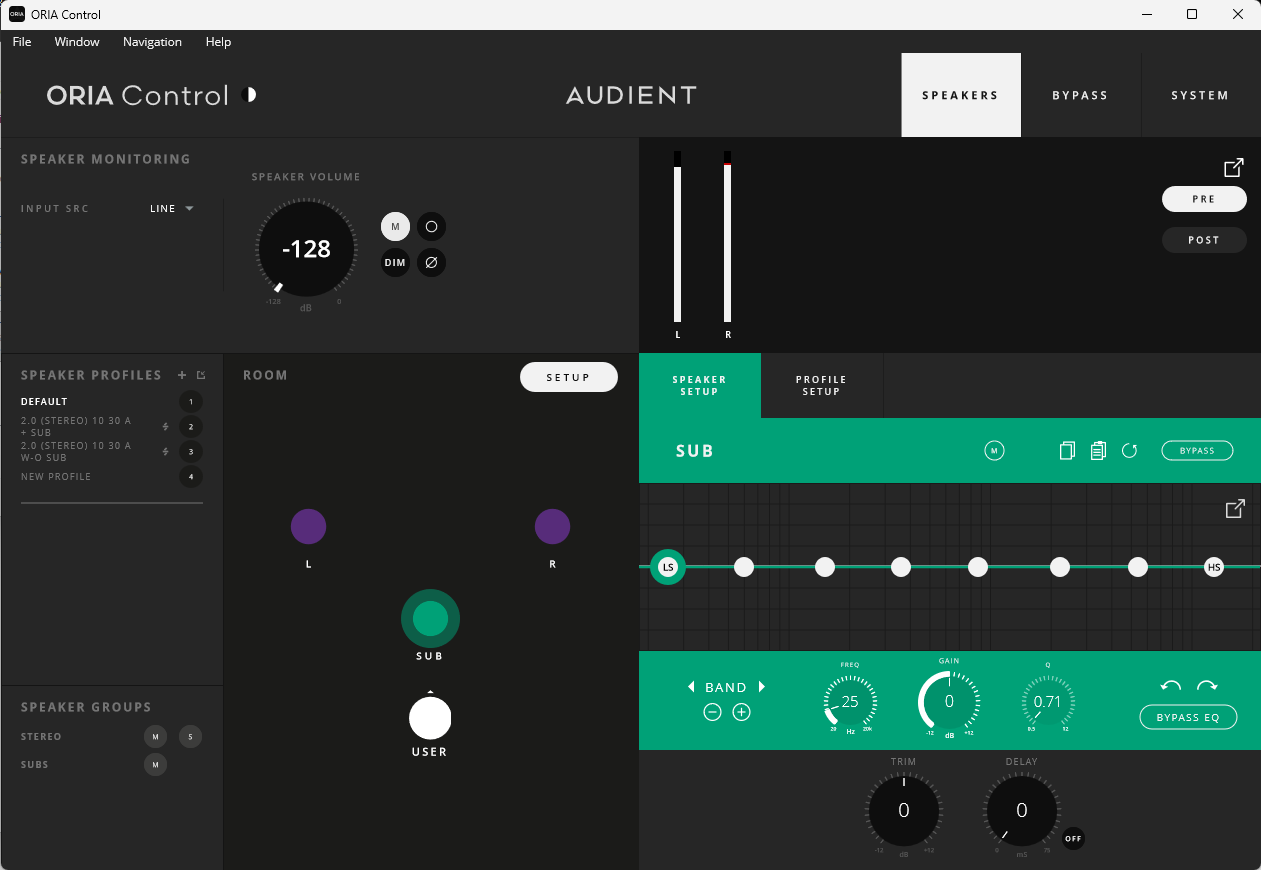Click lightning icon next to W-O SUB profile
The image size is (1261, 870).
[166, 452]
